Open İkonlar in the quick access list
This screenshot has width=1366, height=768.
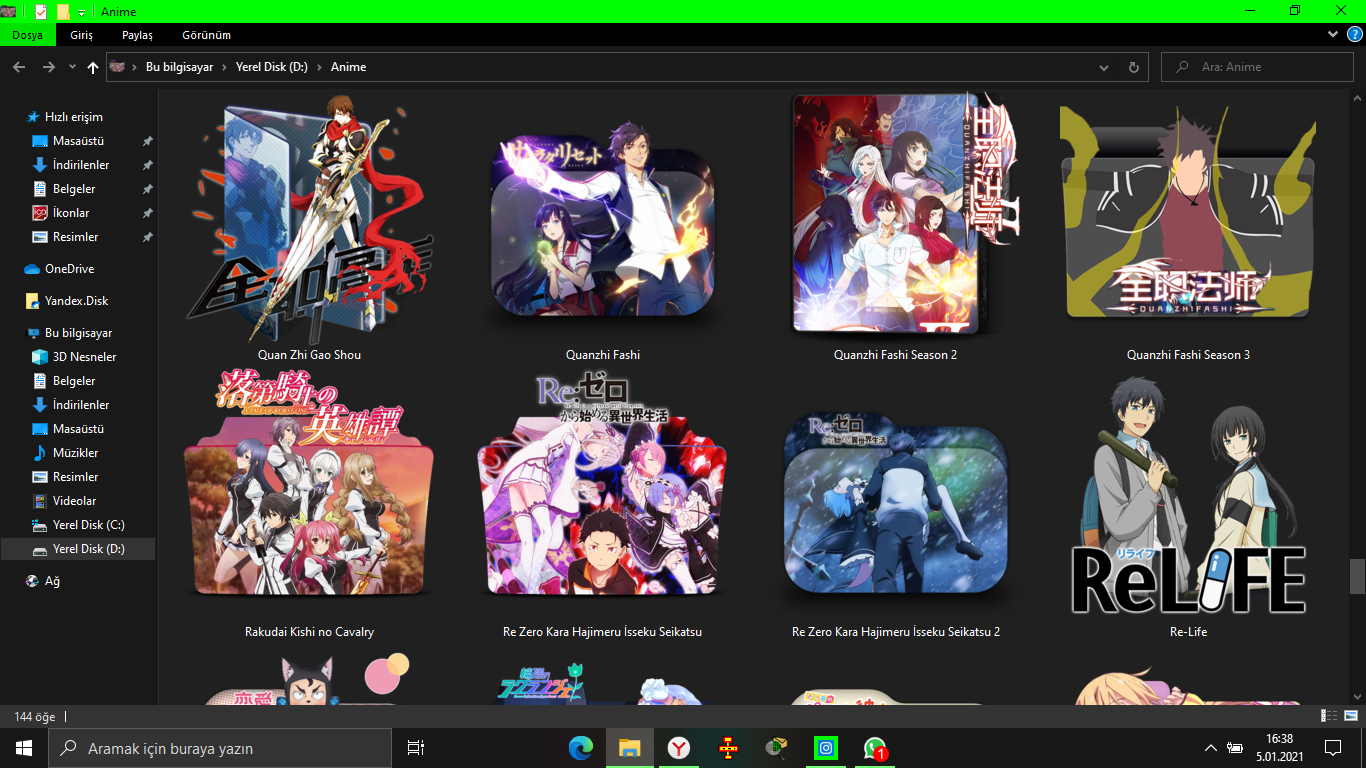pos(71,213)
